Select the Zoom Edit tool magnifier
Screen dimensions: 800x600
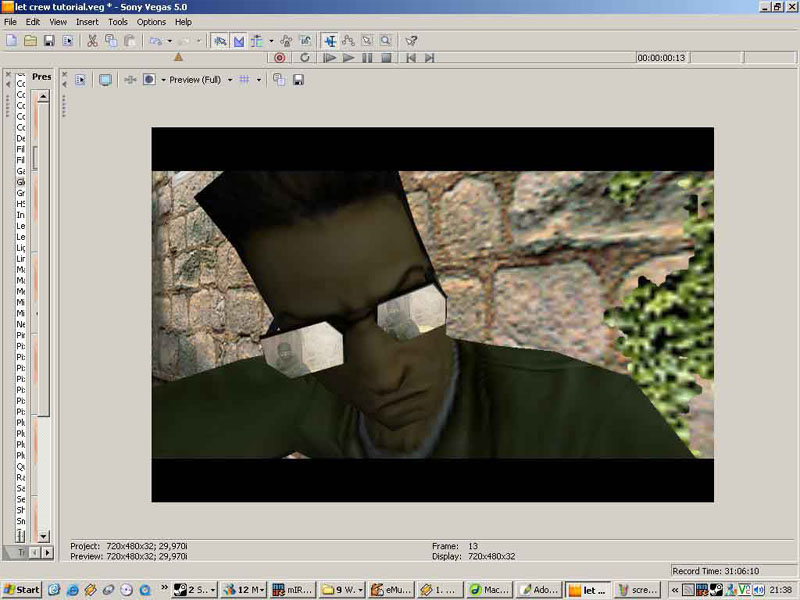(386, 41)
